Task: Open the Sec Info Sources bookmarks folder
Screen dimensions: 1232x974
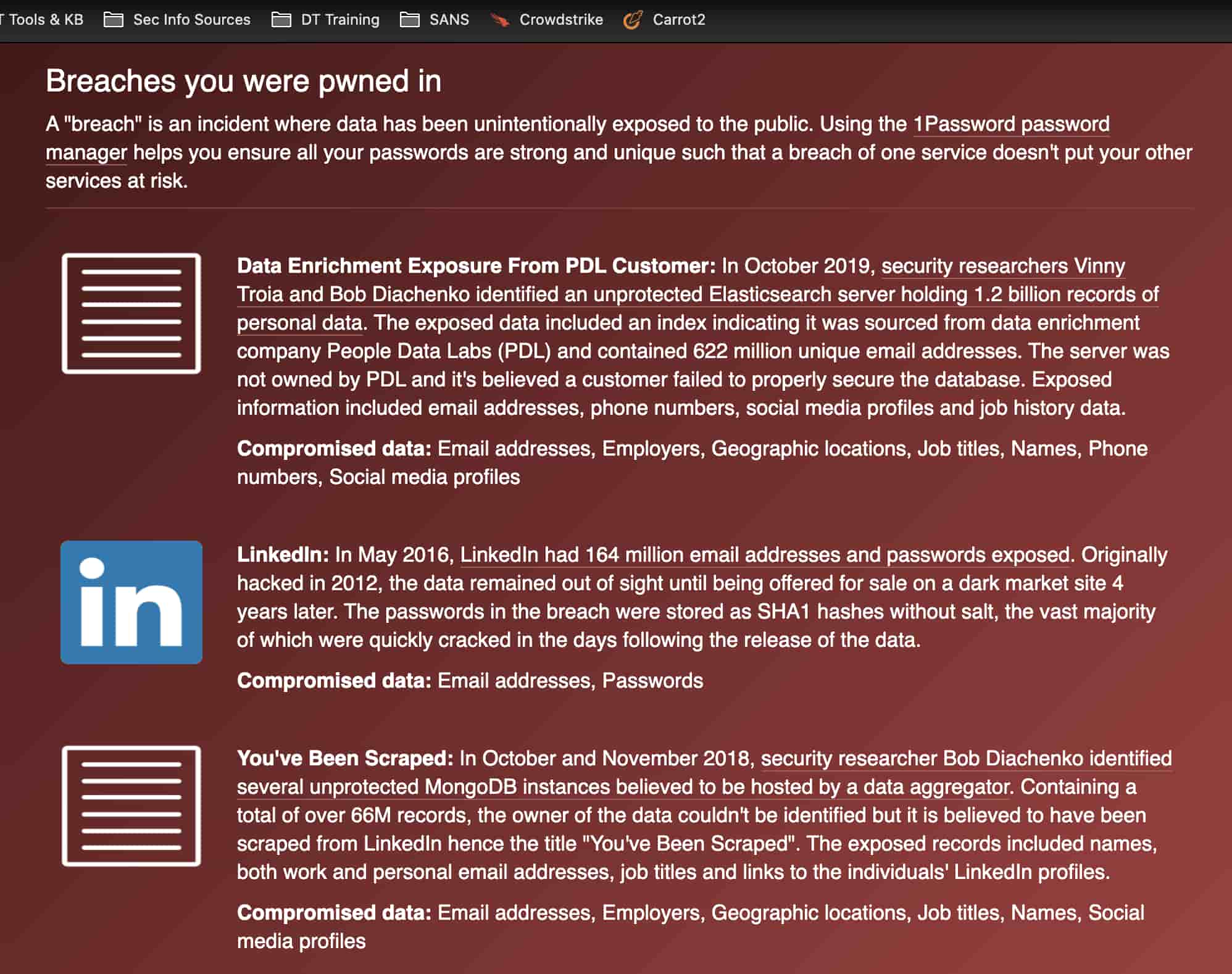Action: tap(191, 20)
